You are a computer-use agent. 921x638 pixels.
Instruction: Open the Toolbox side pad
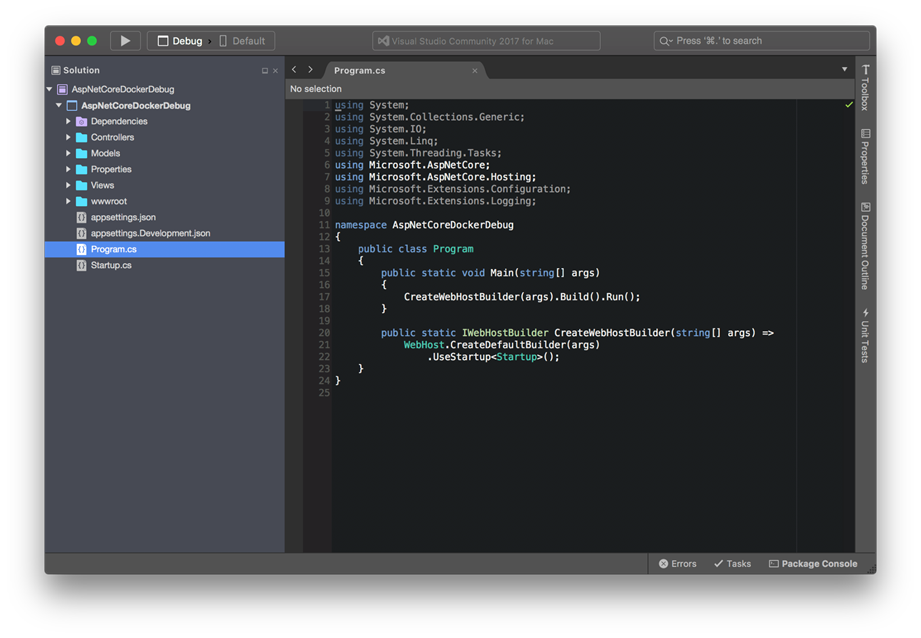coord(865,87)
